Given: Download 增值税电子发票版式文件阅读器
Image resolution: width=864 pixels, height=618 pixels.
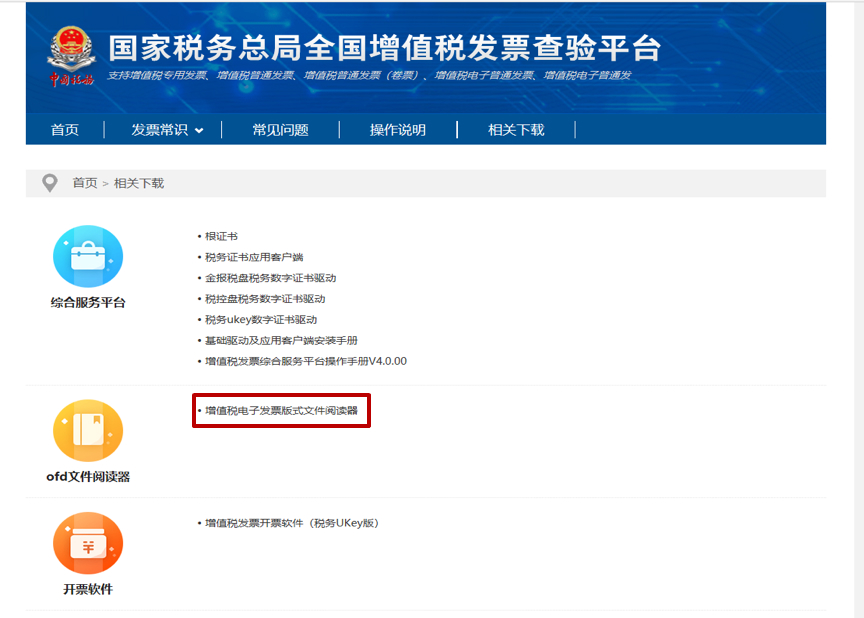Looking at the screenshot, I should pos(281,410).
